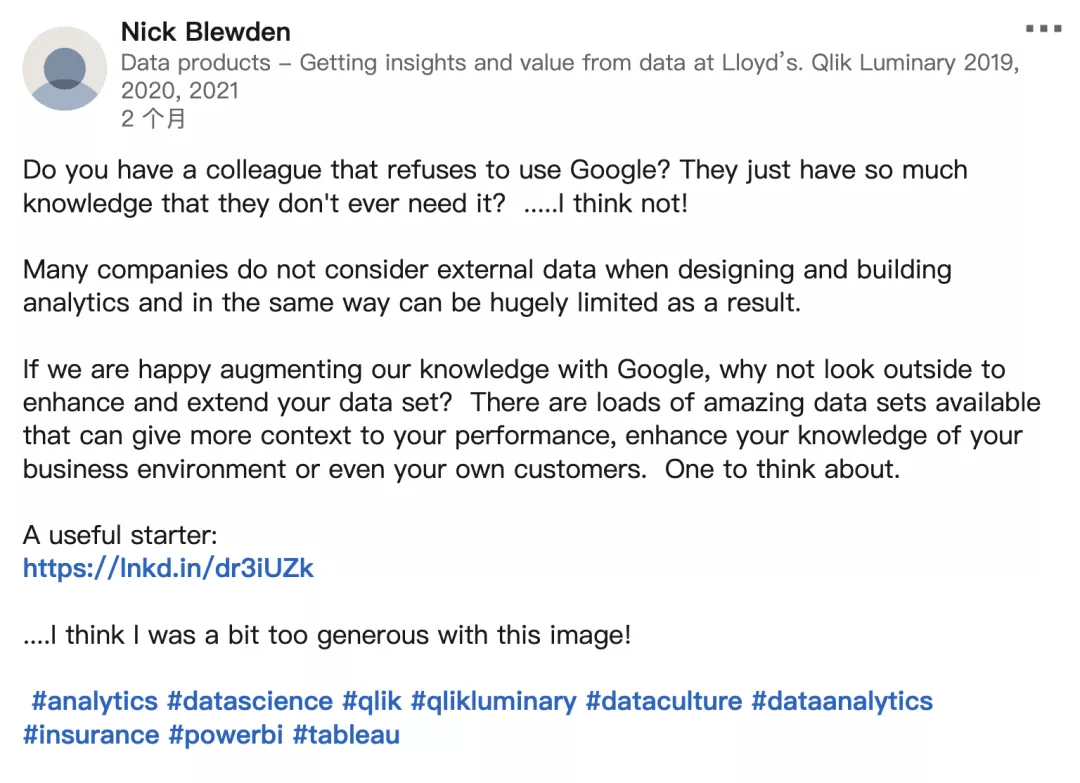Follow the #qlik hashtag link
This screenshot has height=783, width=1080.
372,701
